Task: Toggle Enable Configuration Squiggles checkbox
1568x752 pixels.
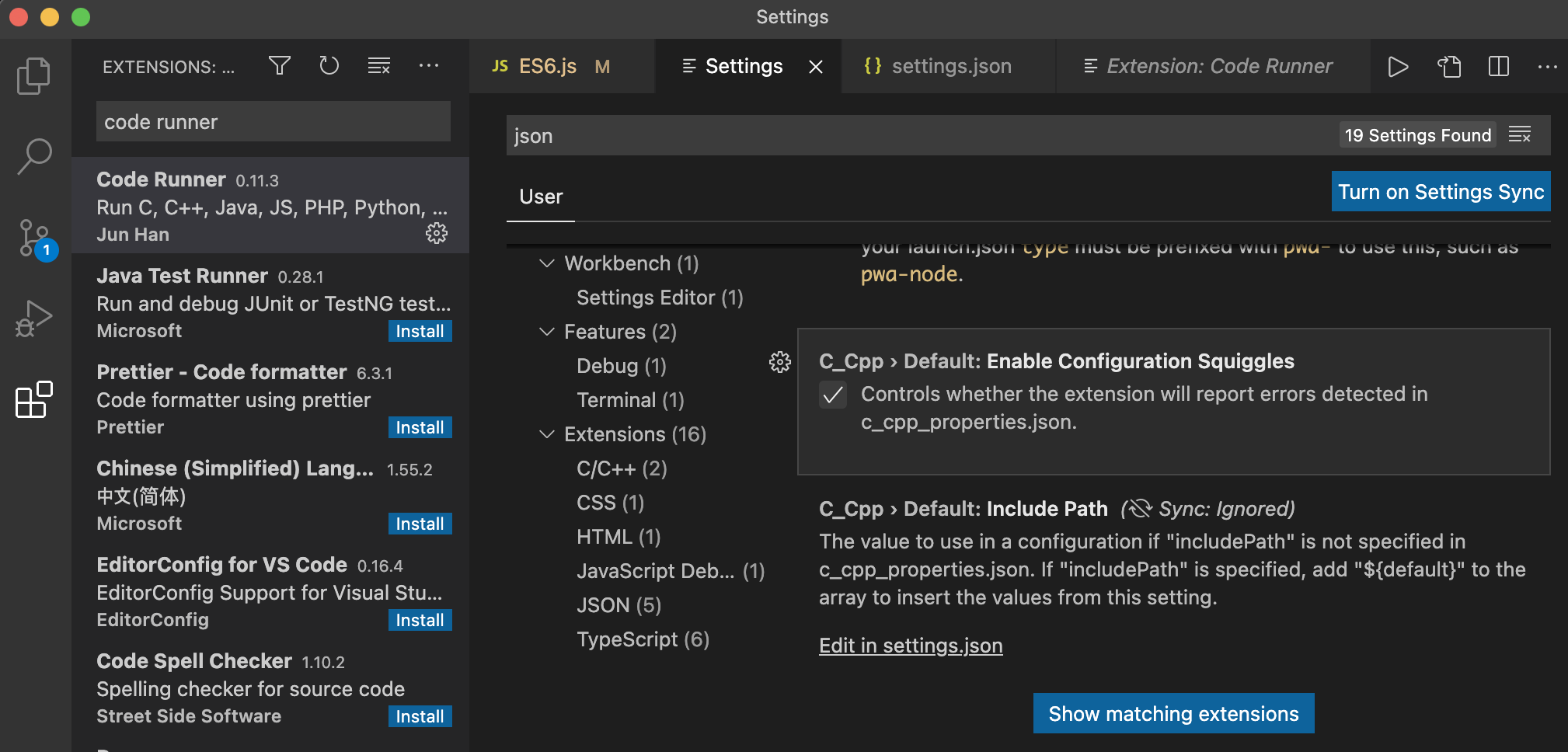Action: pyautogui.click(x=833, y=395)
